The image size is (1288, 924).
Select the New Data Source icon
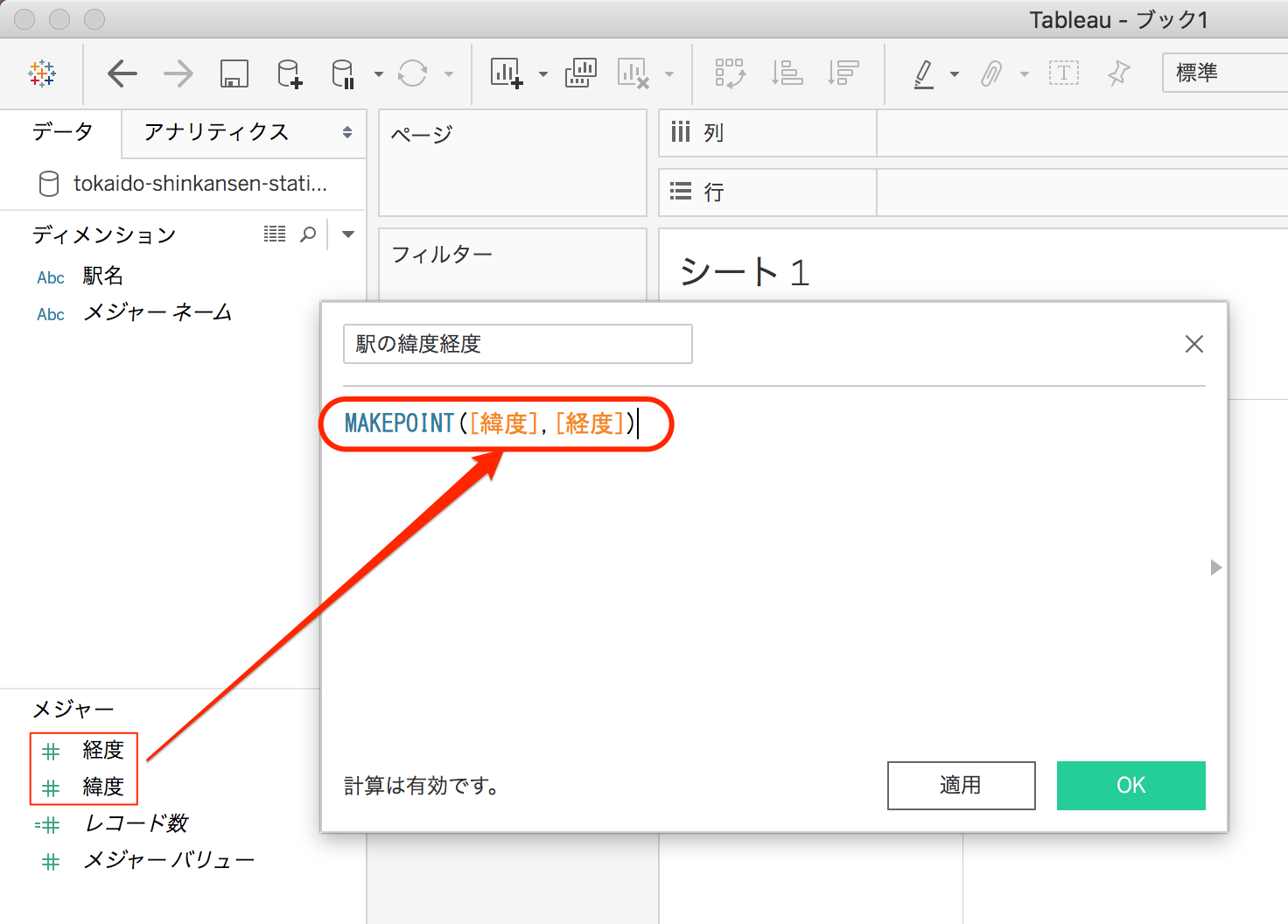click(x=289, y=73)
